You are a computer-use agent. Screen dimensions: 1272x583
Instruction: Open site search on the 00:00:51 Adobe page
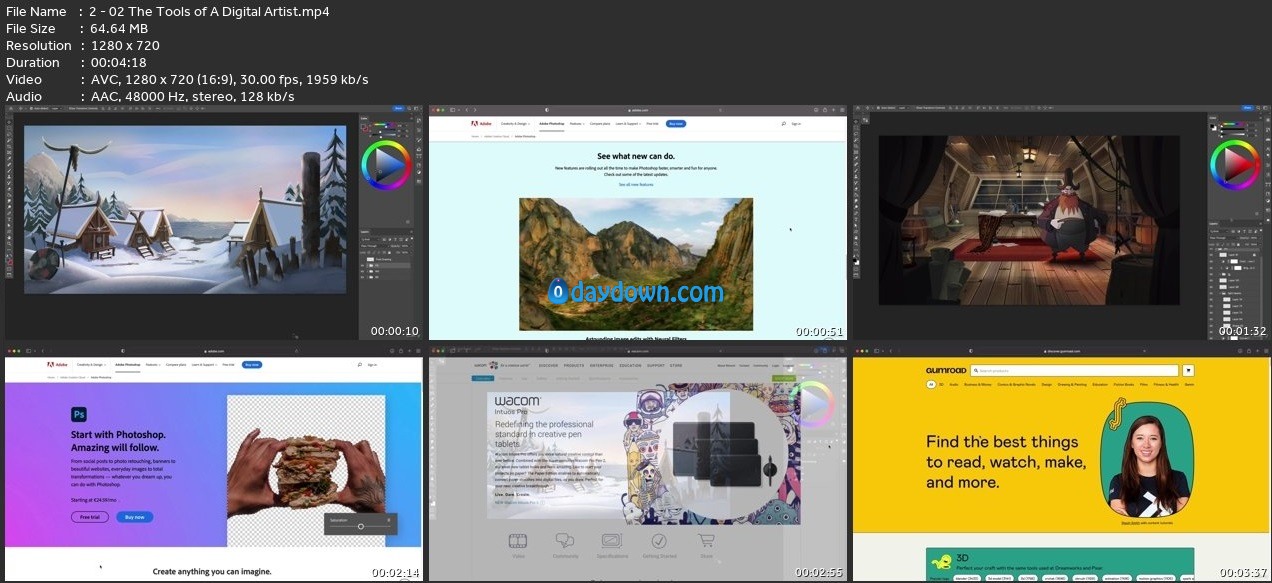pos(783,124)
